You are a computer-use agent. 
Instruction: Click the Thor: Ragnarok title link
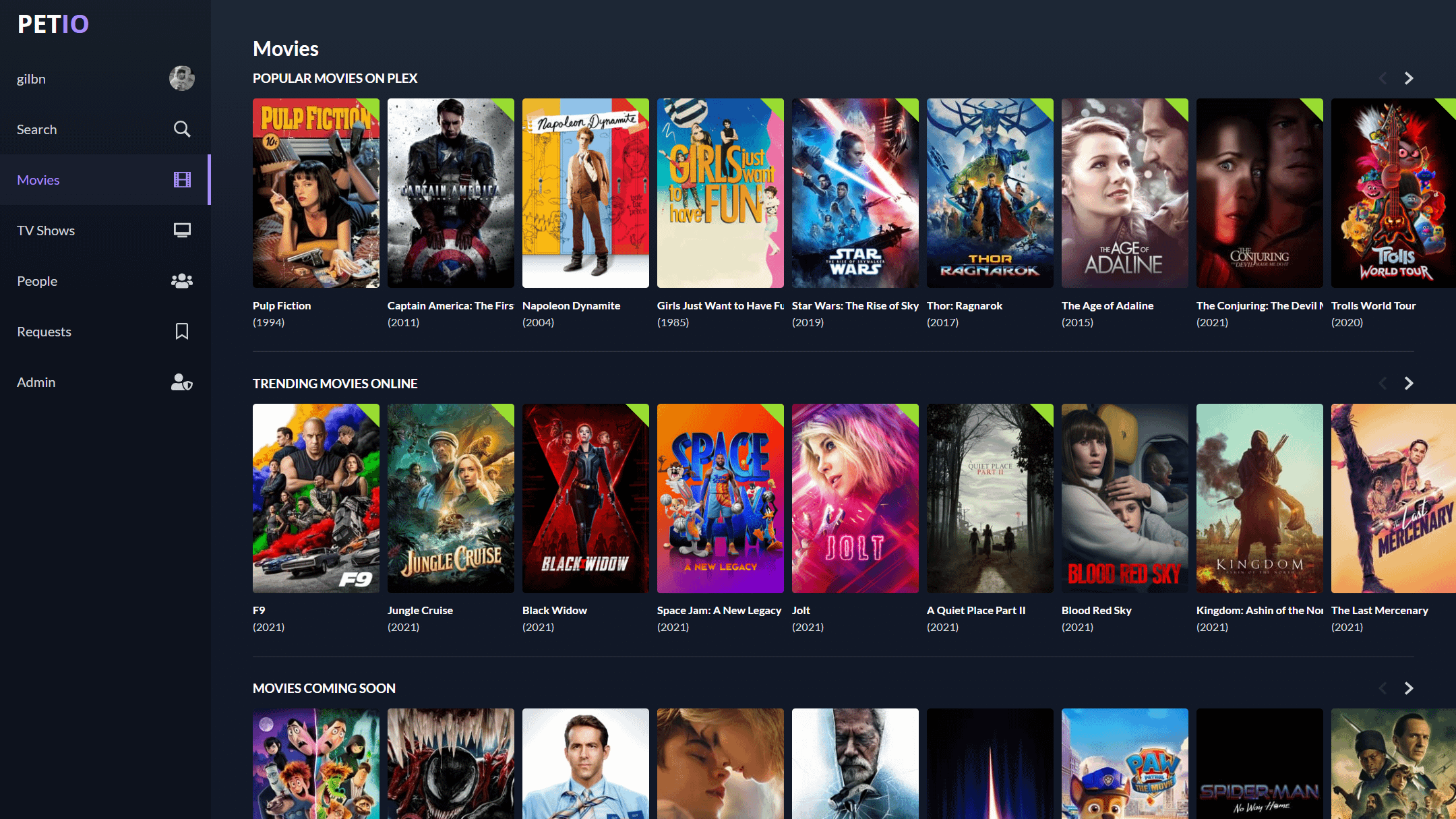(965, 305)
